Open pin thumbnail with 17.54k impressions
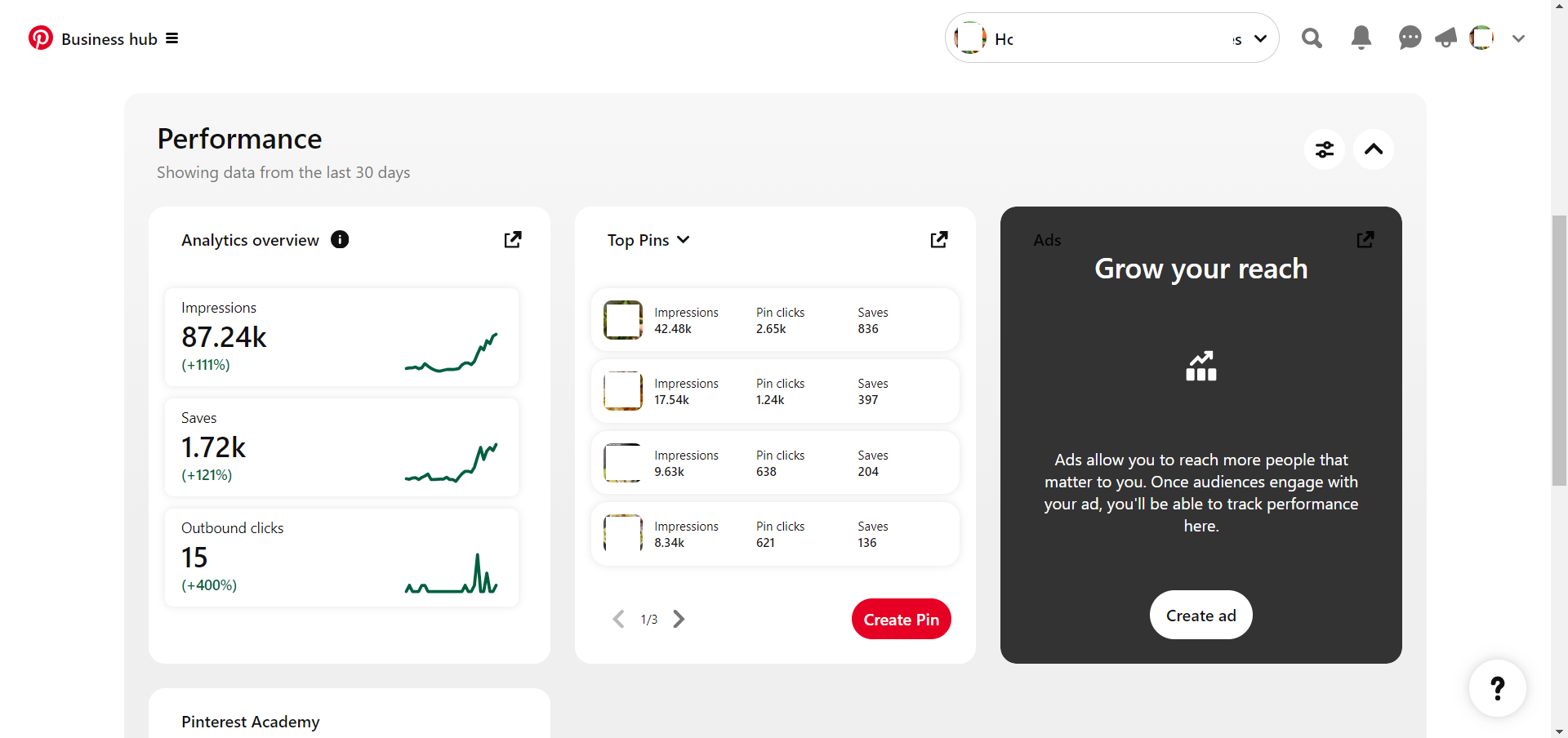The image size is (1568, 738). click(623, 391)
